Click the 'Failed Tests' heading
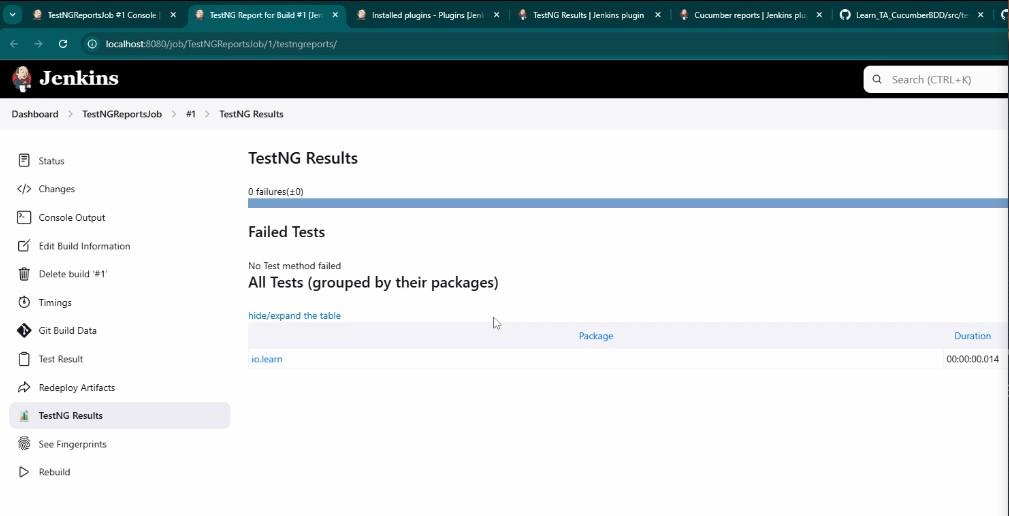 pyautogui.click(x=286, y=232)
